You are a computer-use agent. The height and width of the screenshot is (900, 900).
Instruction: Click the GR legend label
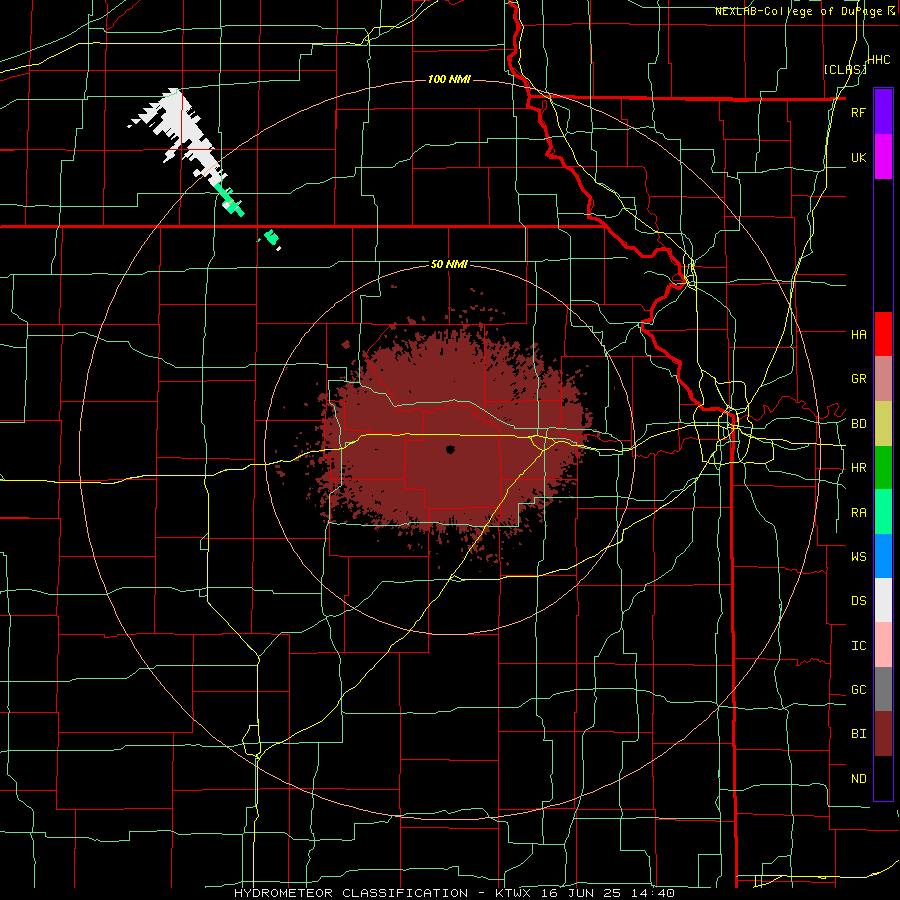click(859, 379)
